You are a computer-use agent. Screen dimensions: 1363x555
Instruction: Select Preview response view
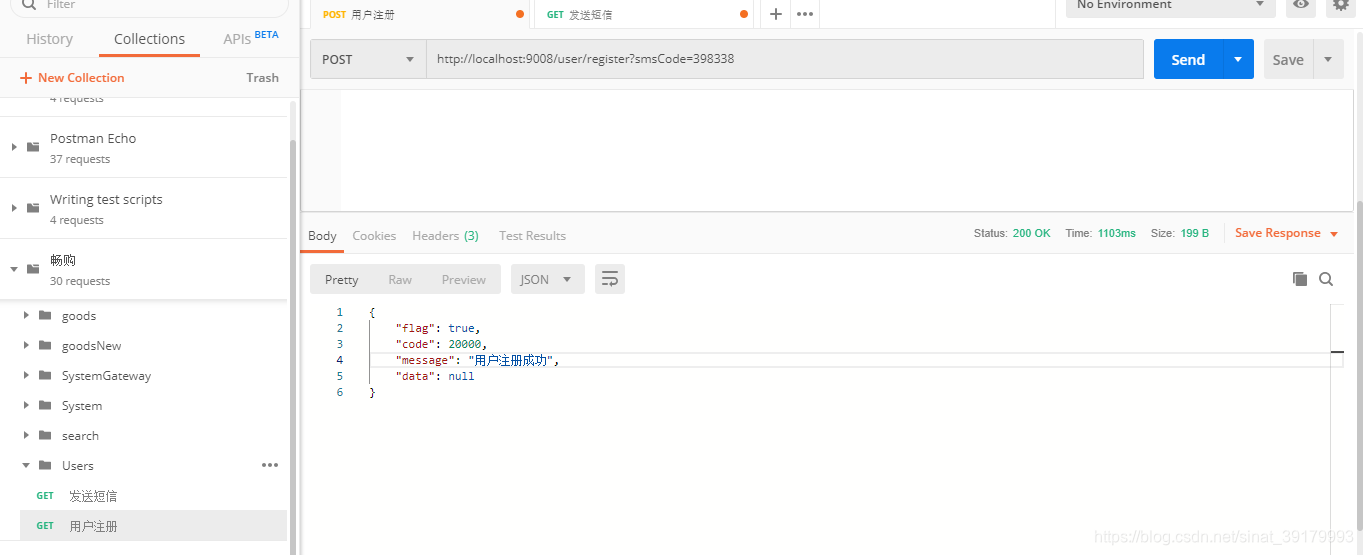(464, 279)
